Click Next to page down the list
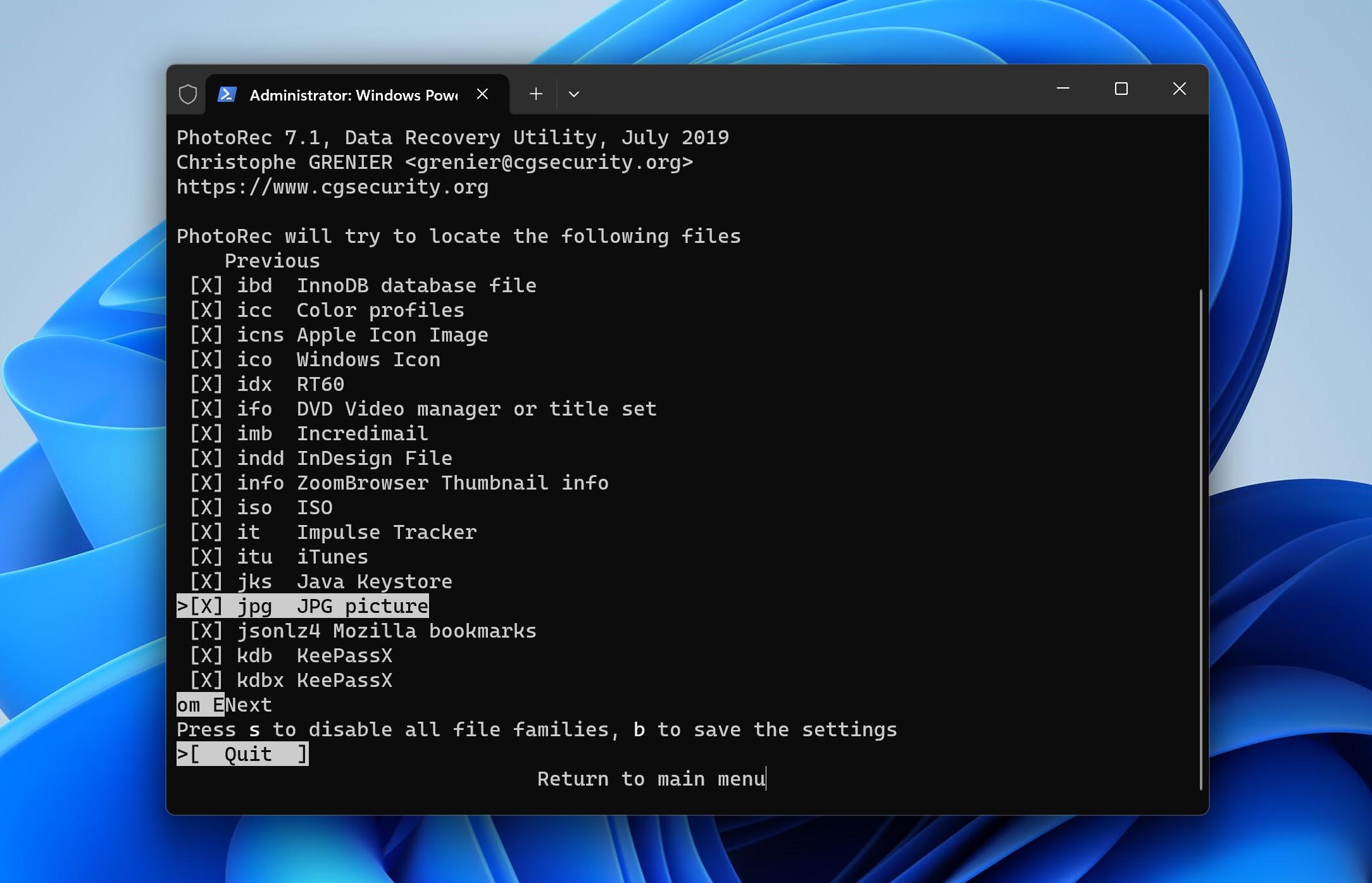 click(x=248, y=705)
